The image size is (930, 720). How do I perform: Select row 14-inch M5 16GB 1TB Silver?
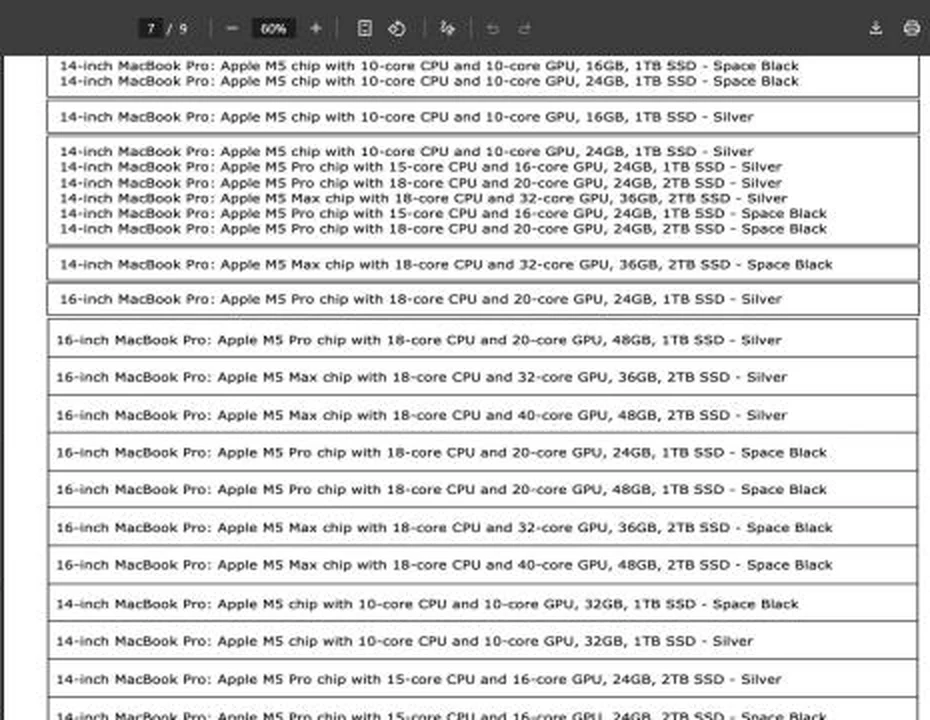pos(483,117)
